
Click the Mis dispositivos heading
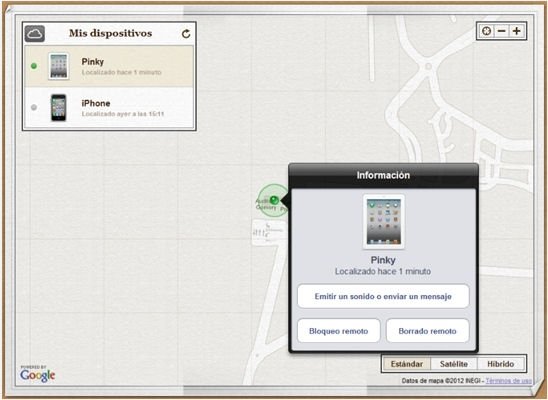tap(110, 33)
